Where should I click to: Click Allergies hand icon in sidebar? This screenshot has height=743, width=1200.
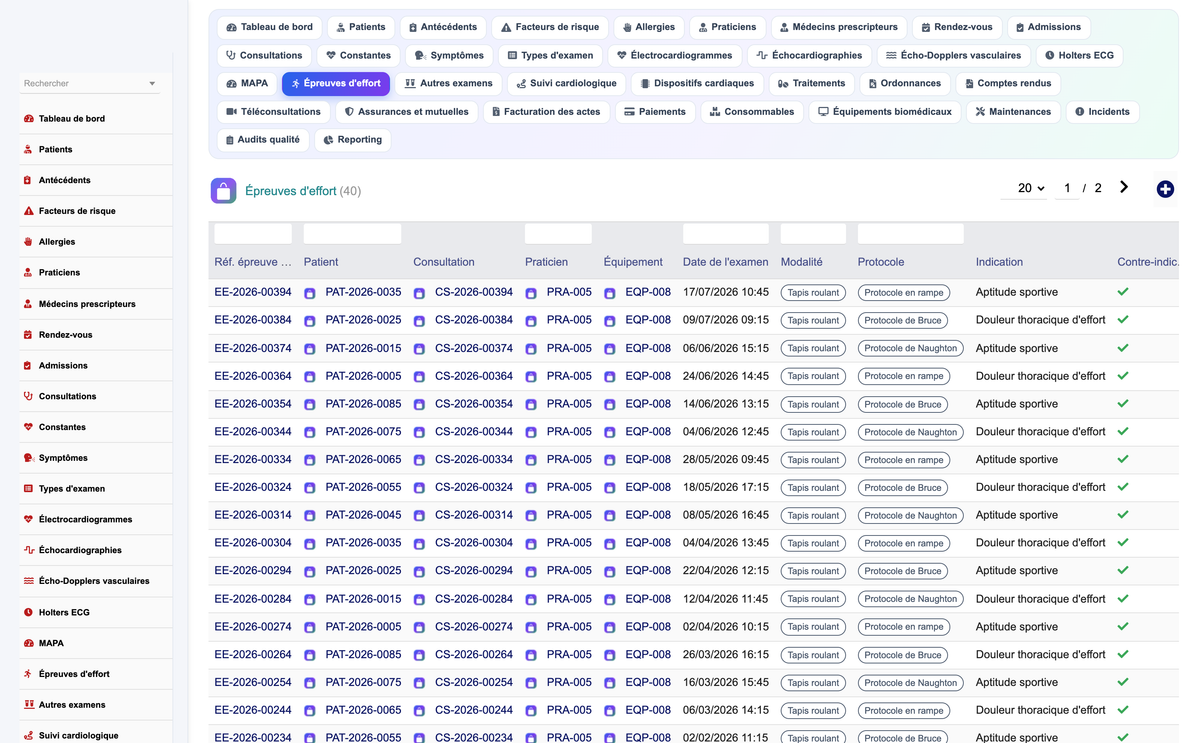(28, 242)
